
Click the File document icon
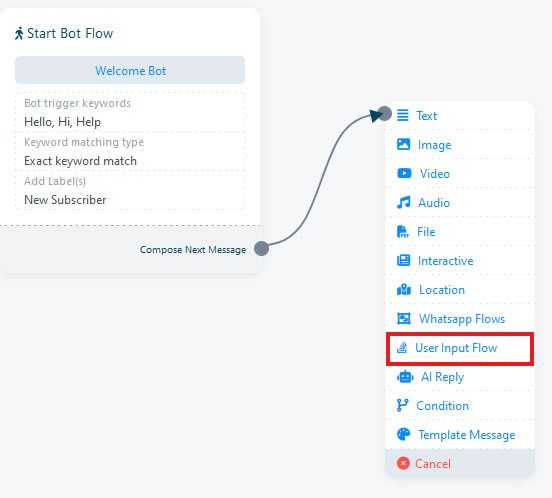403,232
